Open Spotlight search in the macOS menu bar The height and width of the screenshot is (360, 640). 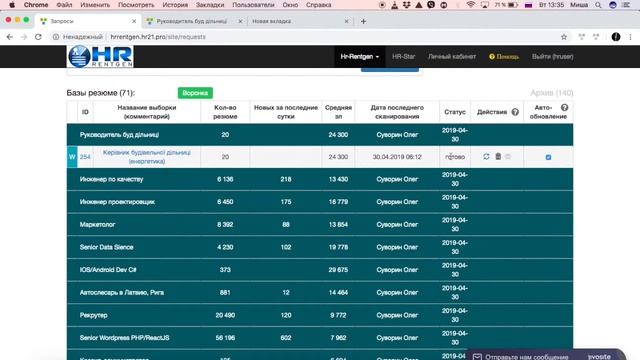[x=598, y=5]
